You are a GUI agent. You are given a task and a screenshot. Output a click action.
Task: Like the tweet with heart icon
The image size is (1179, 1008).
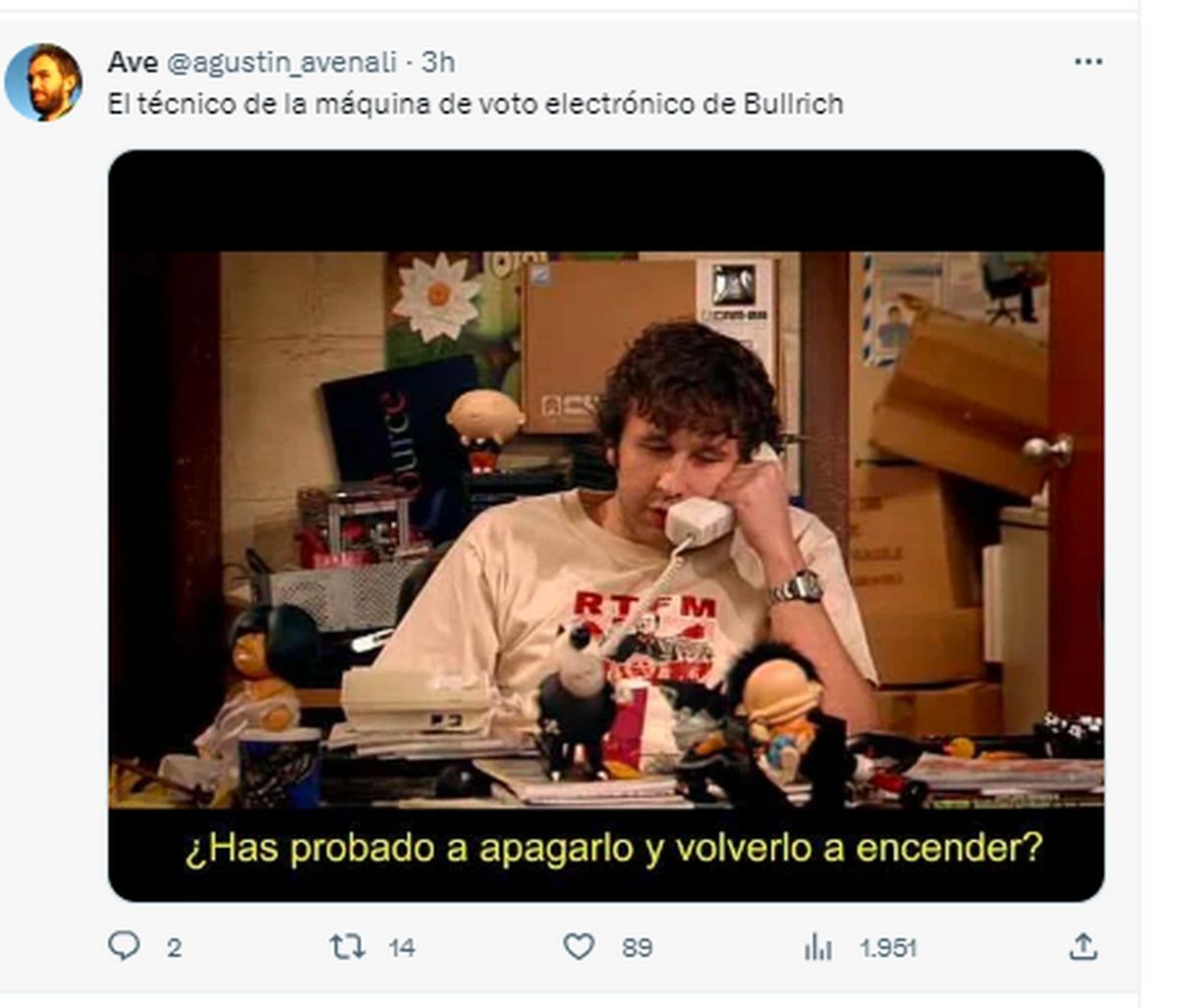click(579, 947)
